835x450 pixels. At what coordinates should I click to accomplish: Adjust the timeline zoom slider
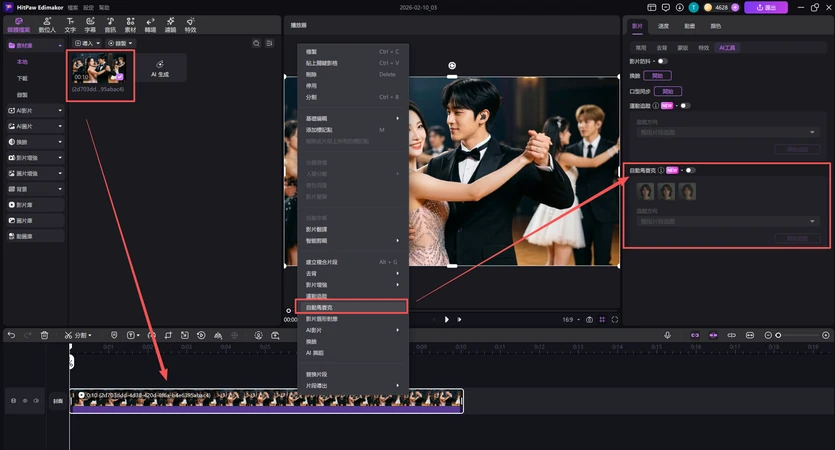point(779,334)
